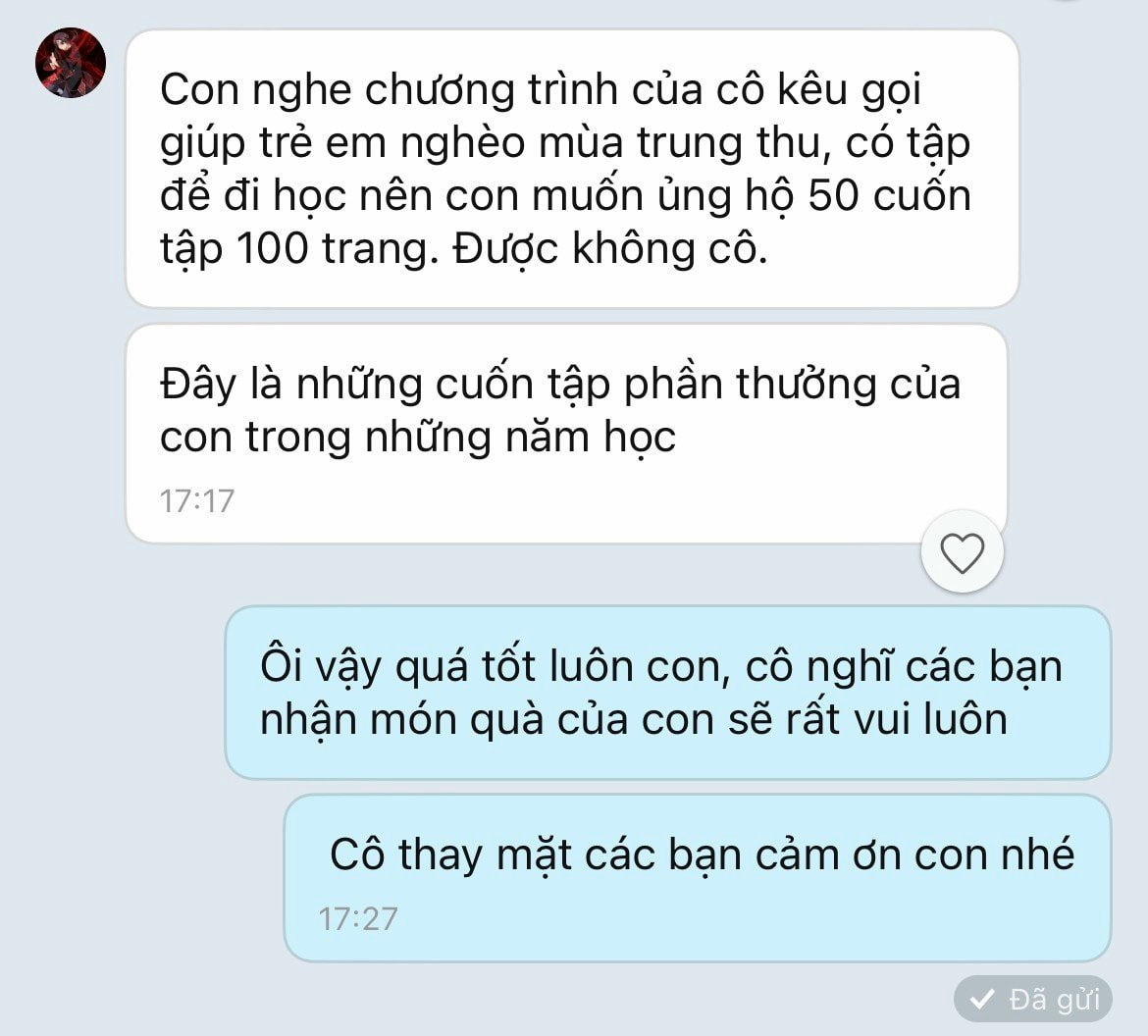This screenshot has width=1148, height=1036.
Task: Select the reply 'Ôi vậy quá tốt luôn con'
Action: pyautogui.click(x=668, y=693)
